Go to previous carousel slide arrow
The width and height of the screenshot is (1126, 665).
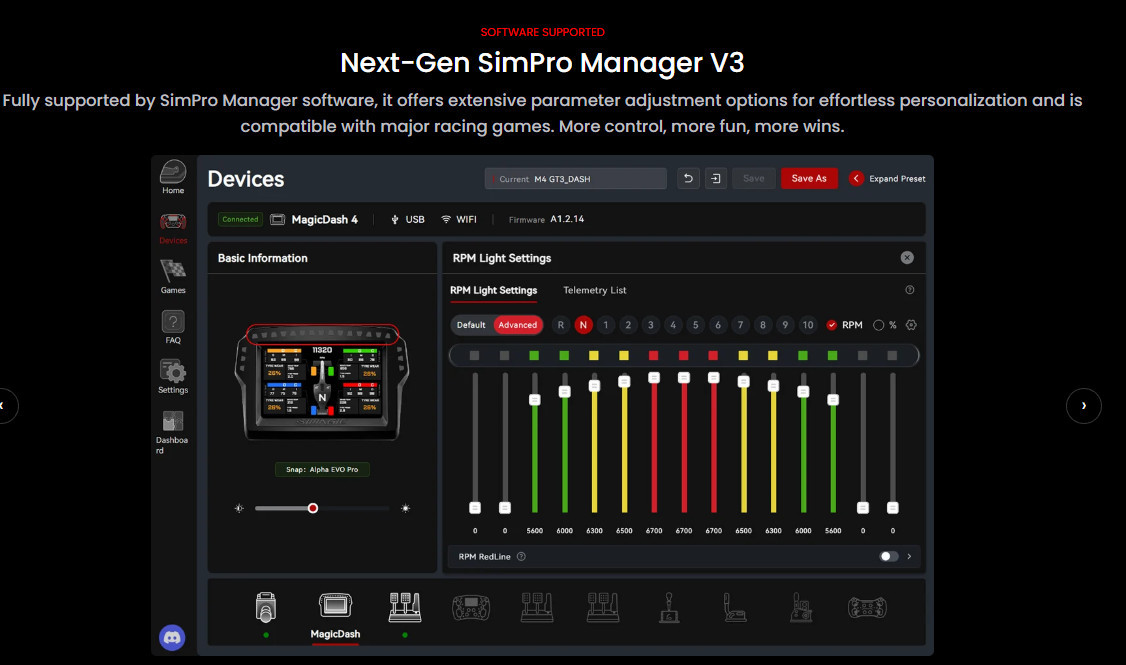pos(4,406)
